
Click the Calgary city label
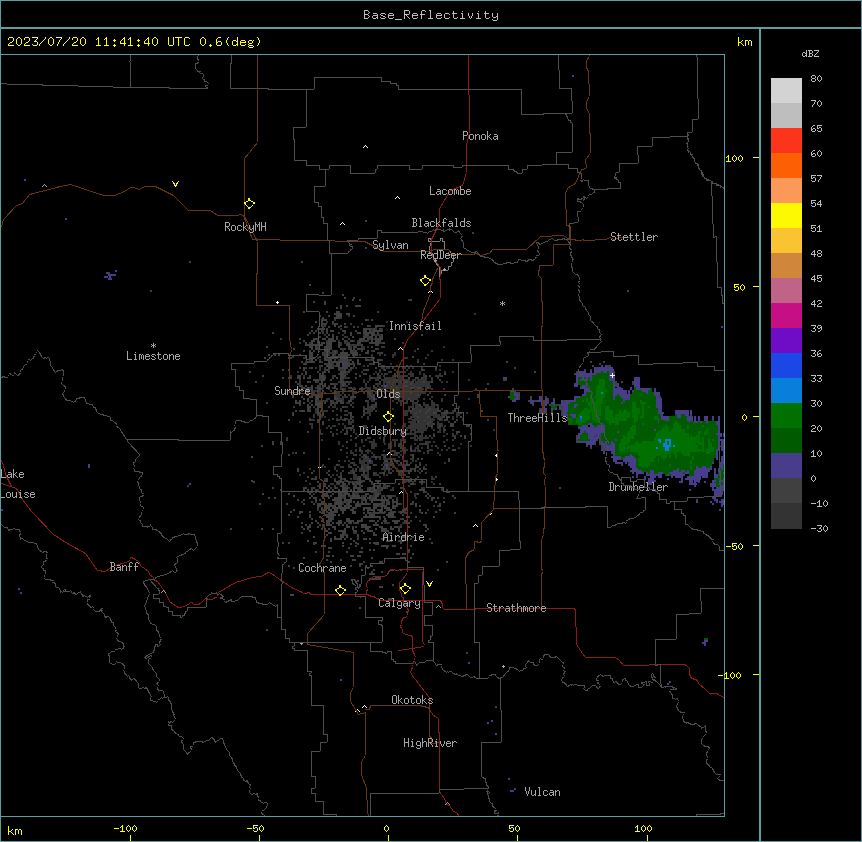(399, 603)
